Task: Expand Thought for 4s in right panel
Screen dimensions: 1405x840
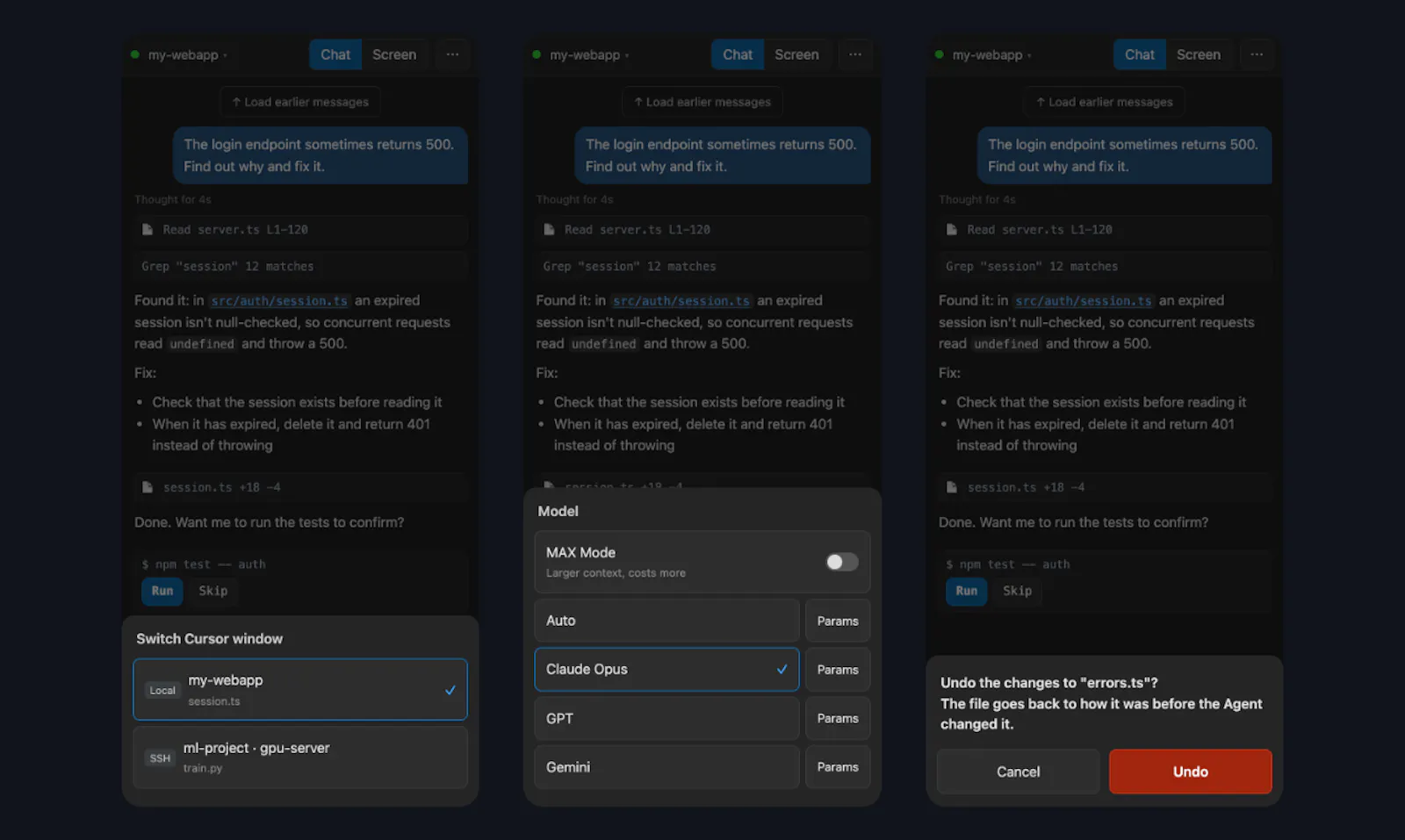Action: (977, 199)
